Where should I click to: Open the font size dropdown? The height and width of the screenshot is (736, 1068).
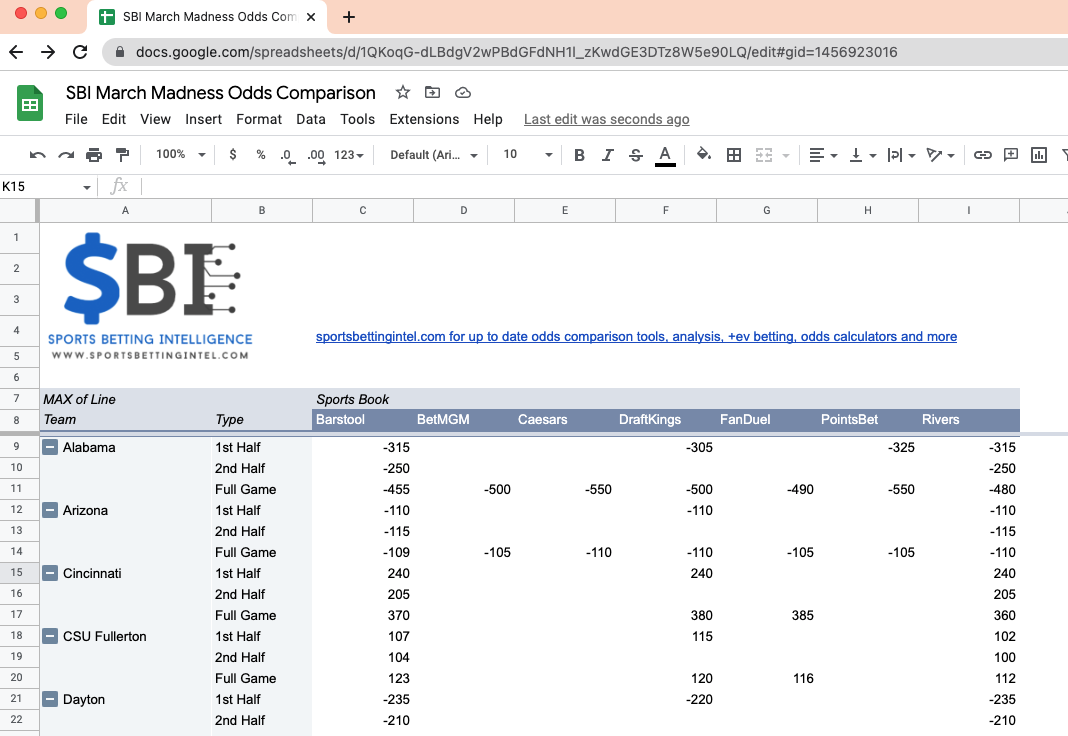pos(527,155)
